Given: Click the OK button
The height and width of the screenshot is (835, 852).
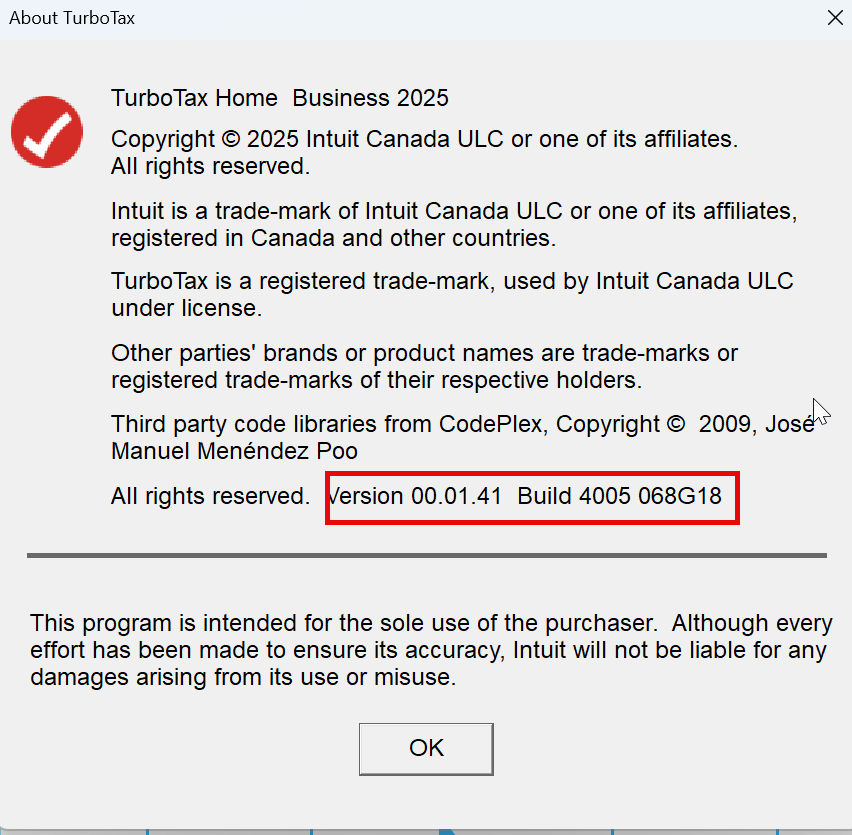Looking at the screenshot, I should tap(426, 749).
